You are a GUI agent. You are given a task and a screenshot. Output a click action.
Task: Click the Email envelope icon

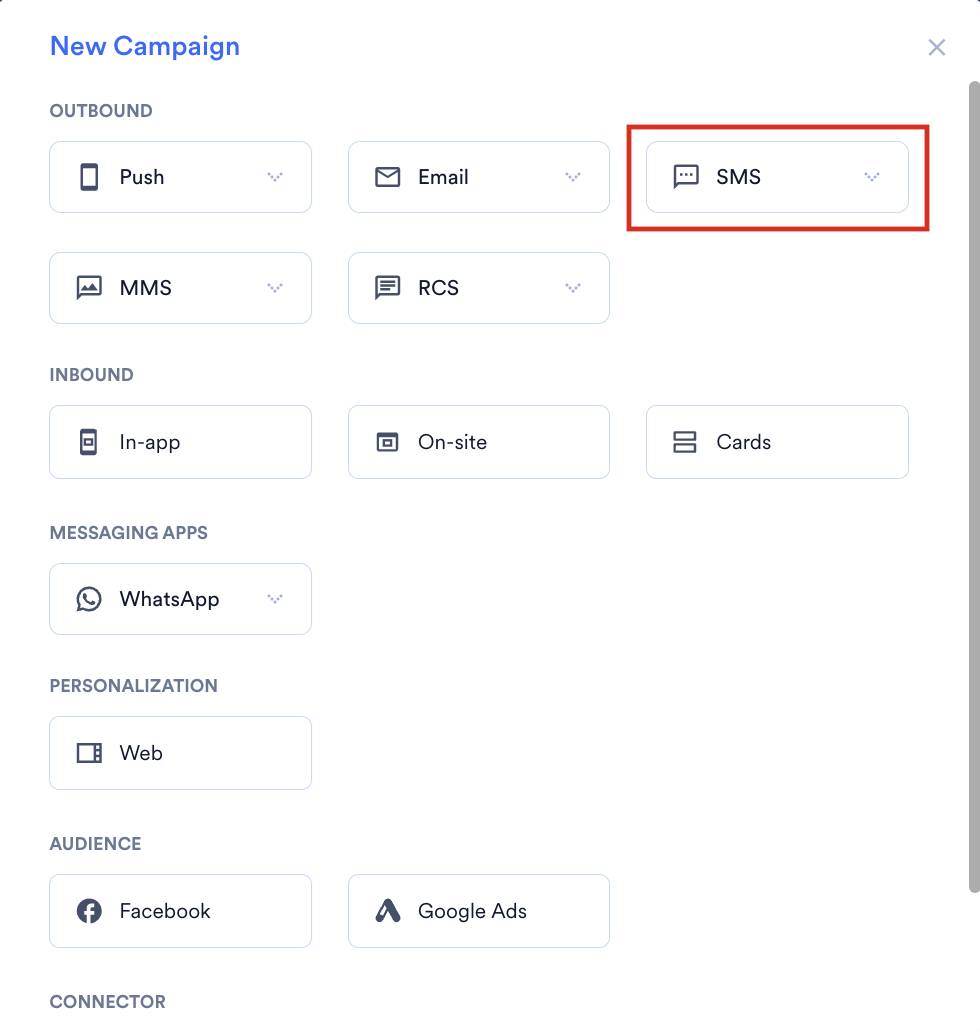[388, 177]
